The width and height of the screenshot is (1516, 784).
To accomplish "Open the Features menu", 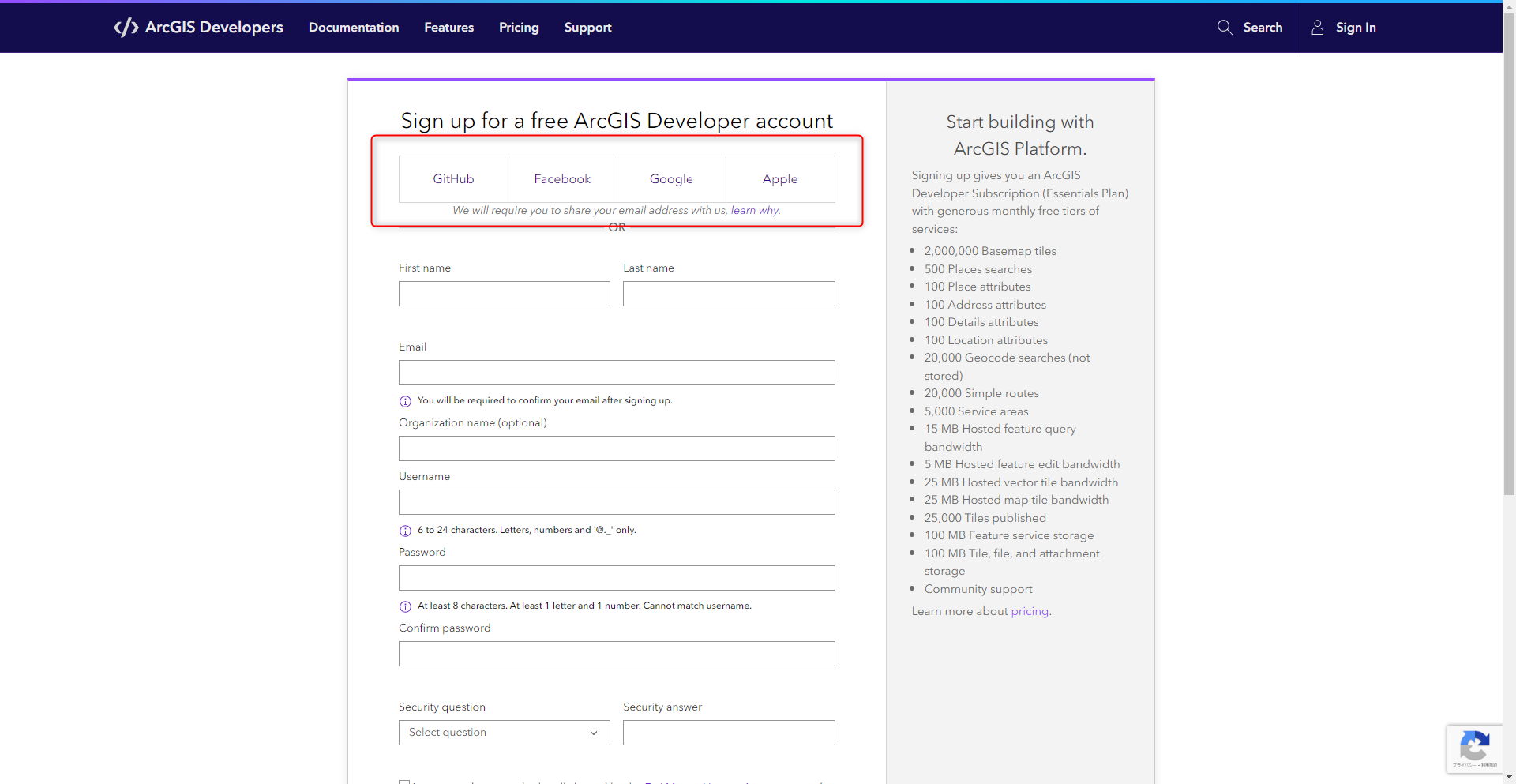I will pos(449,28).
